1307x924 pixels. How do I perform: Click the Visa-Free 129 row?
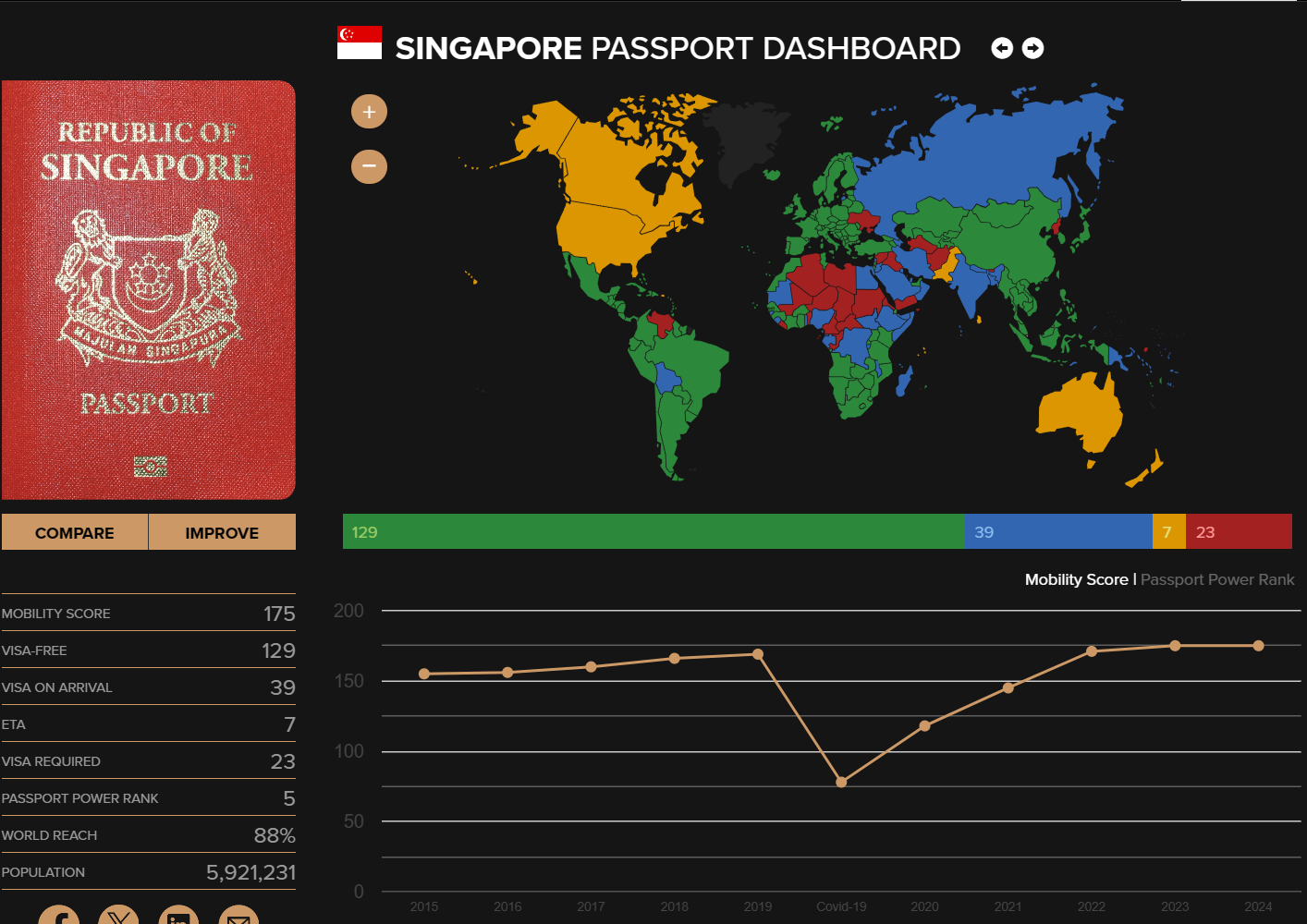pyautogui.click(x=148, y=650)
